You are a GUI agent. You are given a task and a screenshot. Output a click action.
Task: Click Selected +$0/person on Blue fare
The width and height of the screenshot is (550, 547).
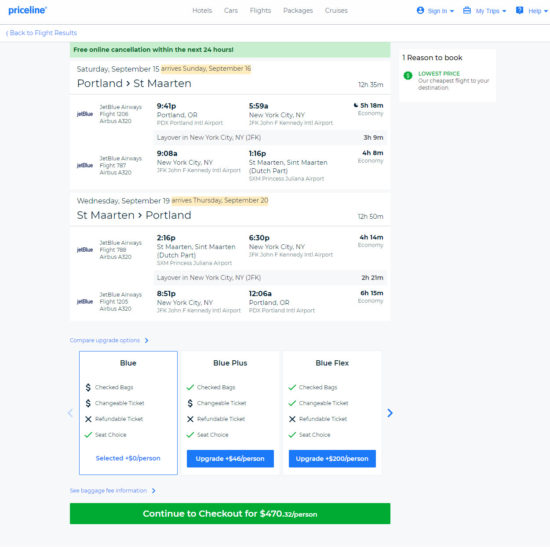(128, 458)
